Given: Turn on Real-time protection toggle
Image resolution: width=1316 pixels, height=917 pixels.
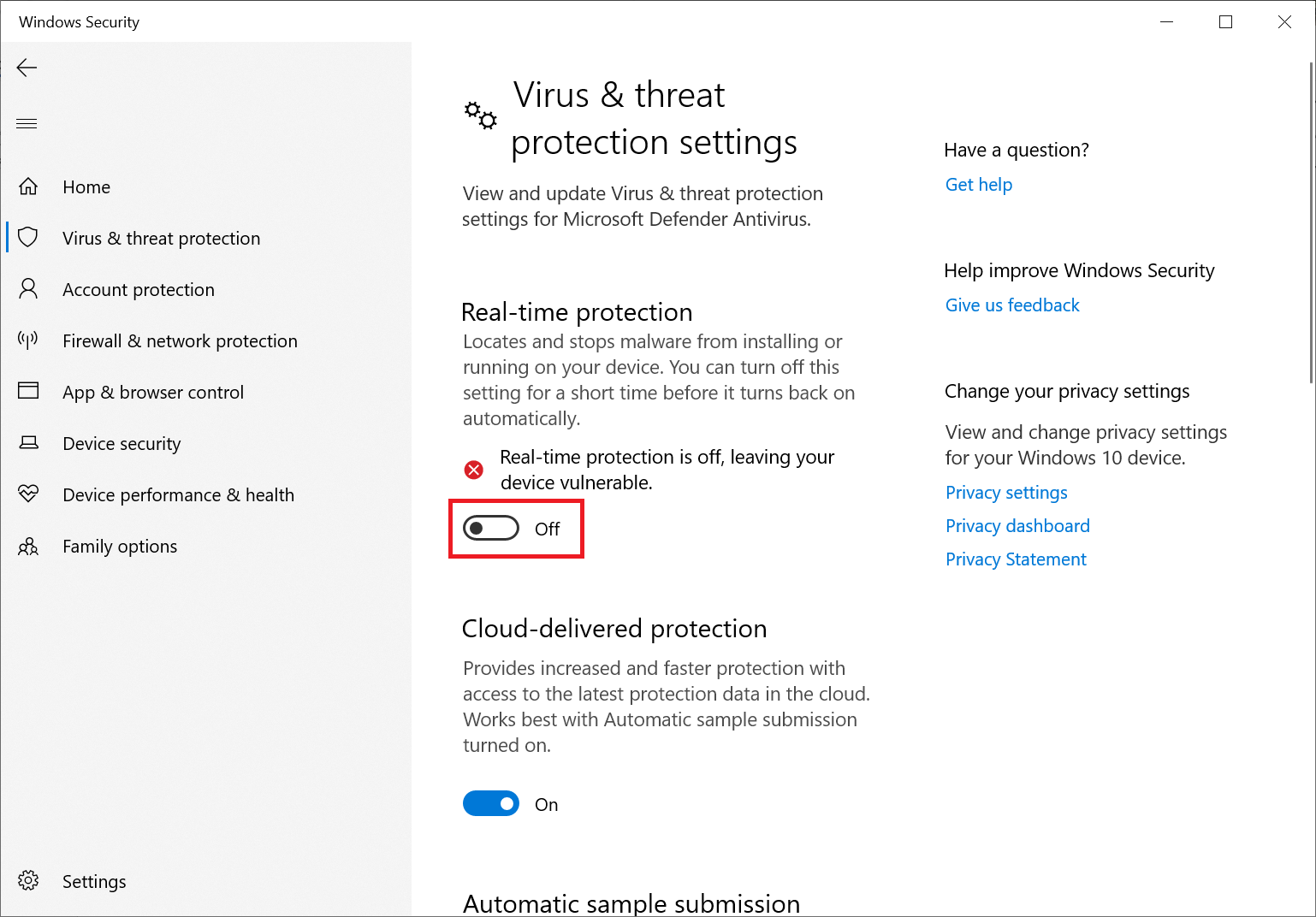Looking at the screenshot, I should [491, 529].
